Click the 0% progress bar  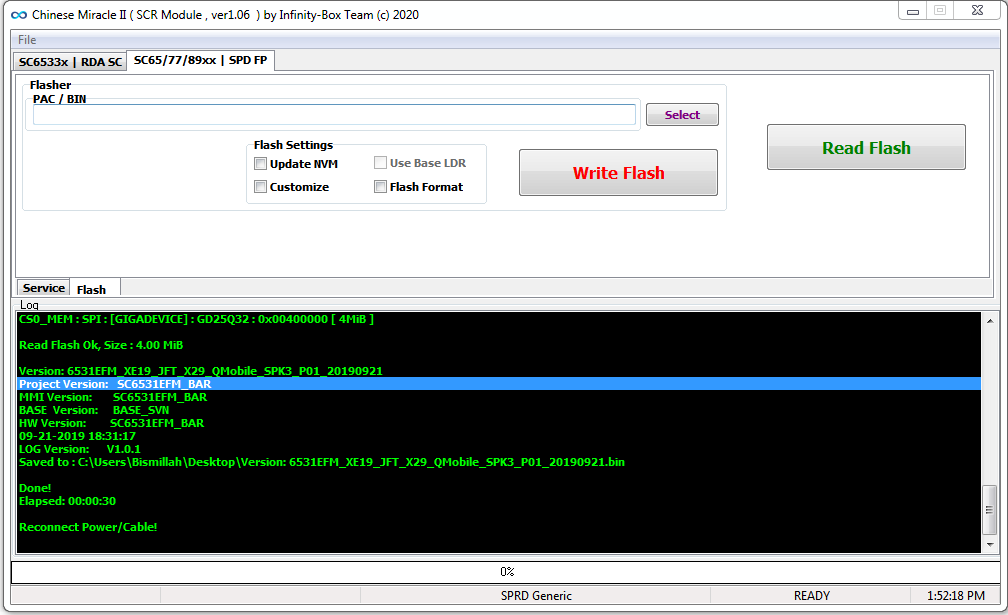(x=505, y=572)
